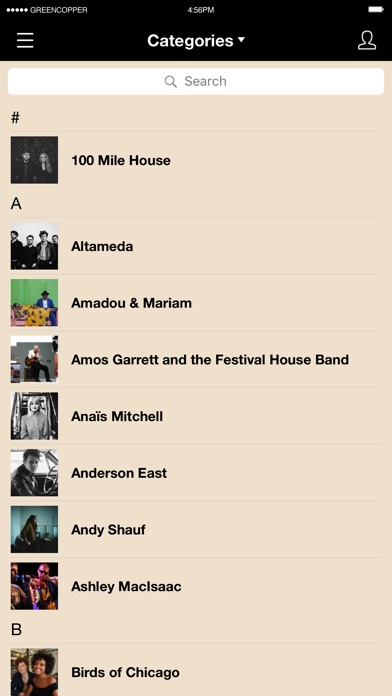392x696 pixels.
Task: Tap the A section header
Action: [16, 204]
